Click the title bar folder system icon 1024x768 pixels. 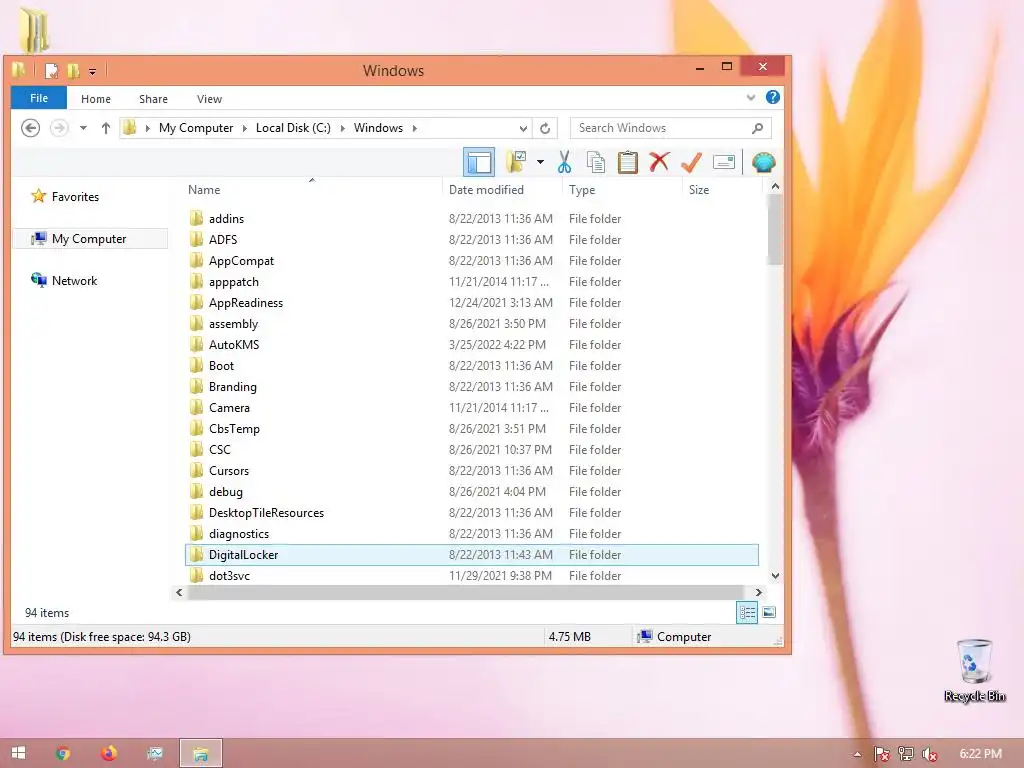point(19,70)
